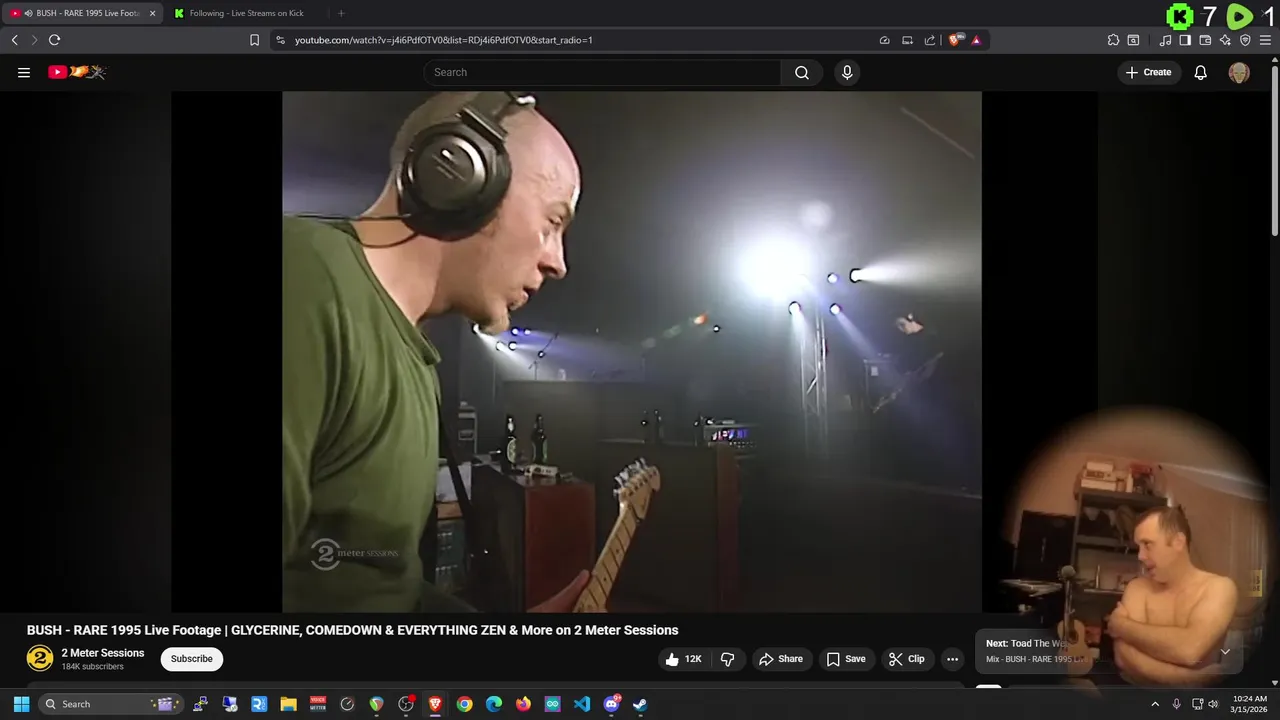Viewport: 1280px width, 720px height.
Task: Like the BUSH video (12K)
Action: [683, 659]
